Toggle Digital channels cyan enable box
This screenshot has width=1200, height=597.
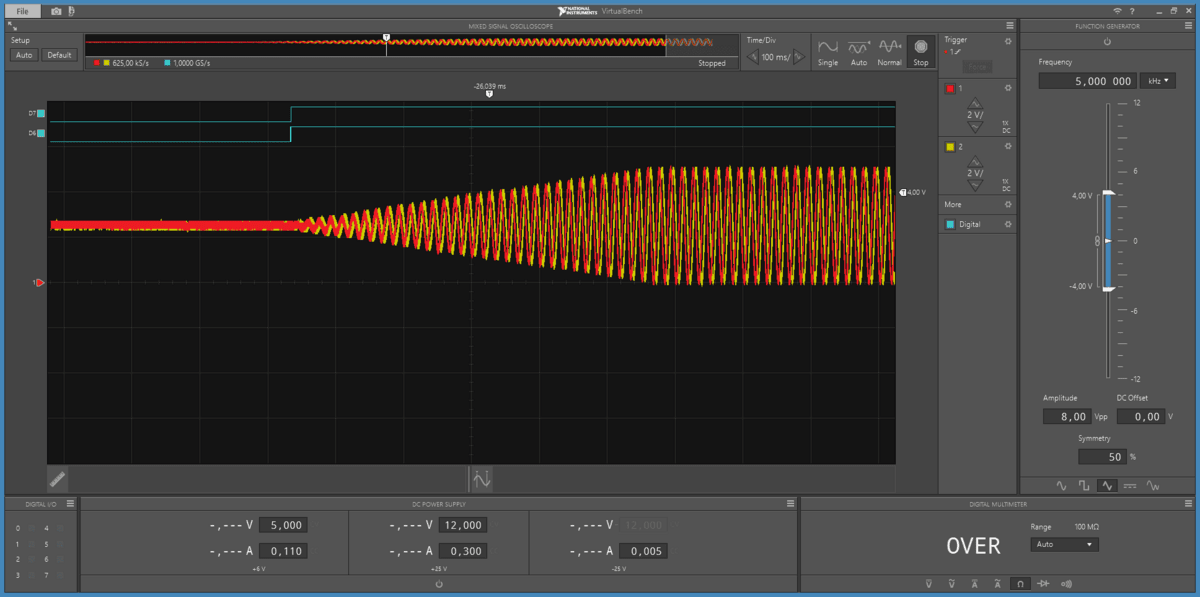click(x=951, y=225)
